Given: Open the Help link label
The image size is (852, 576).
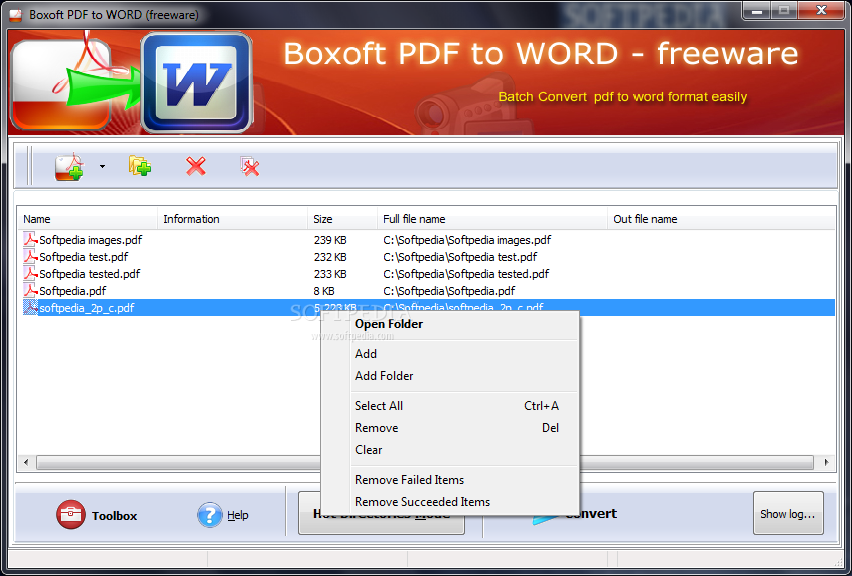Looking at the screenshot, I should [237, 515].
